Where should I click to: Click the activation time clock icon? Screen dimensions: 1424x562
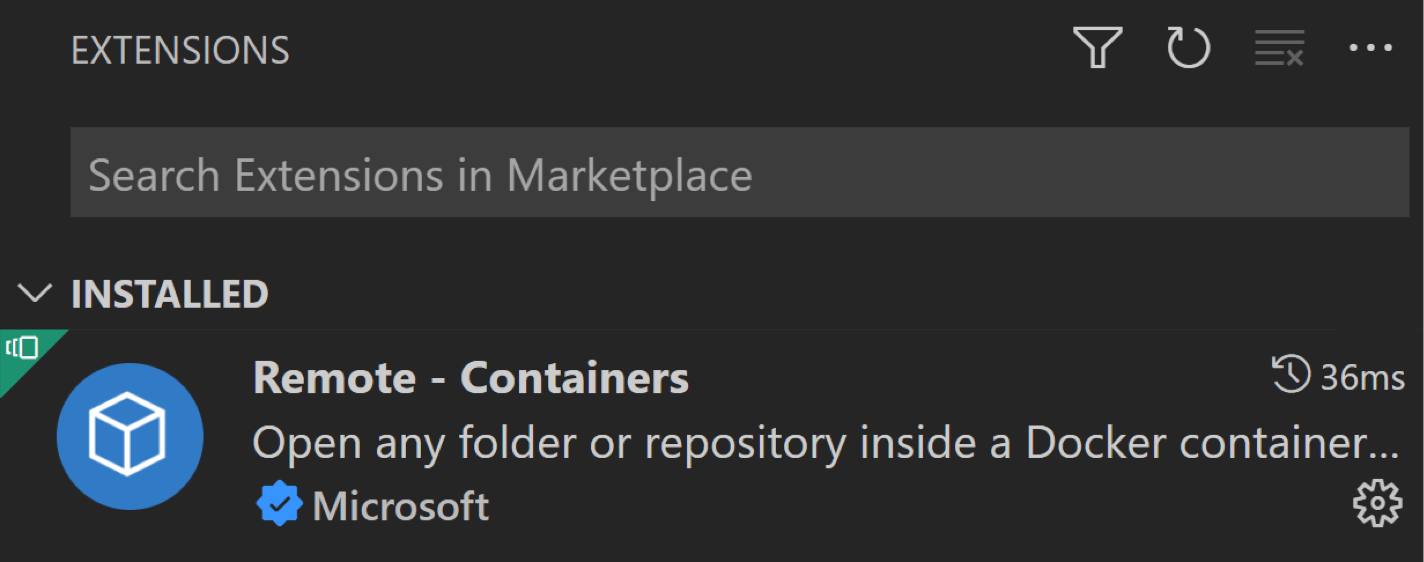point(1290,375)
